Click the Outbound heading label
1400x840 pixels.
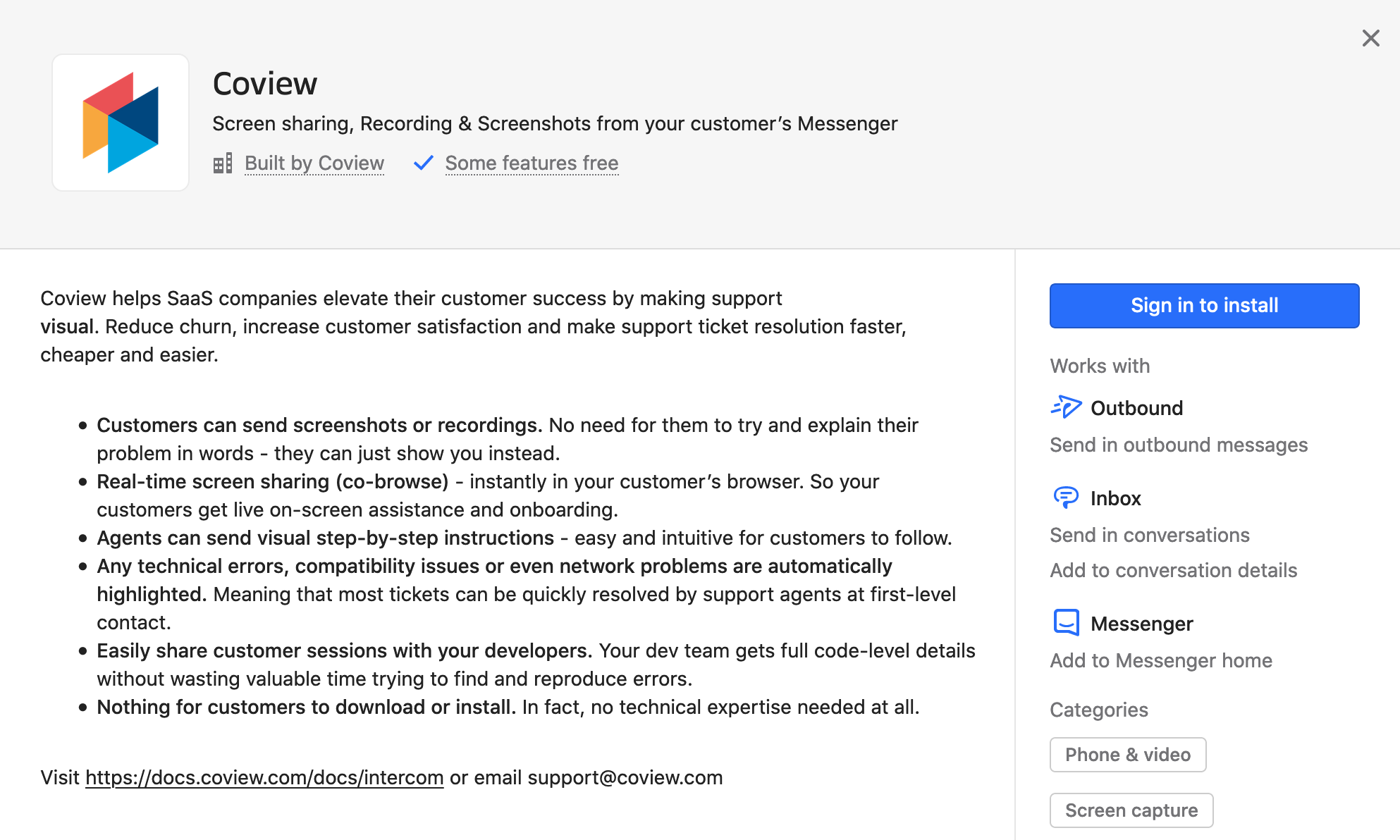[x=1136, y=408]
